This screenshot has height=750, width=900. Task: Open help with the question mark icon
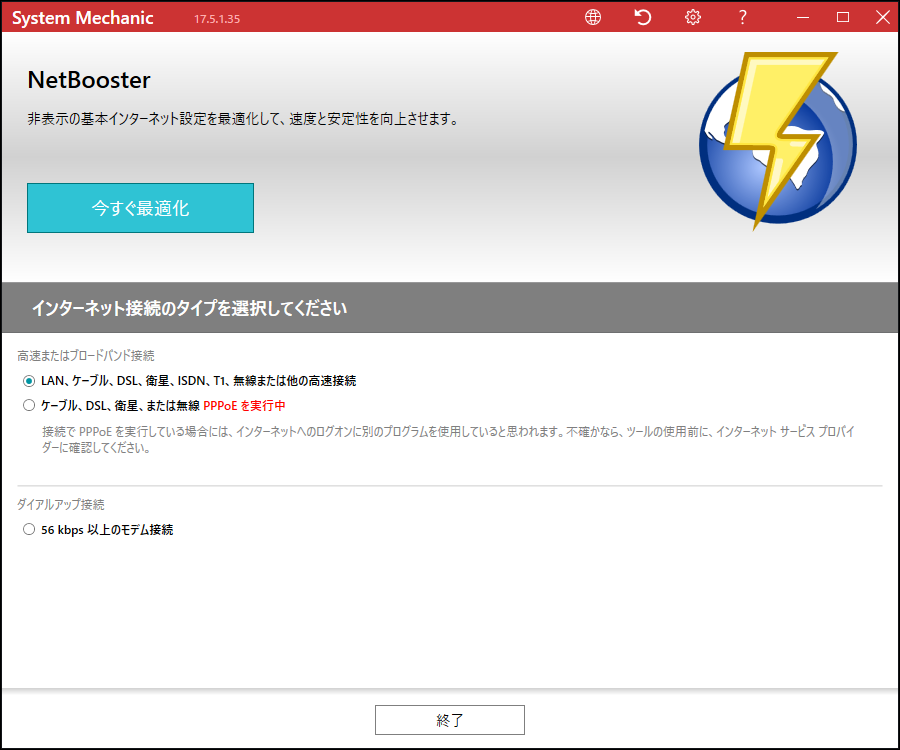tap(742, 17)
